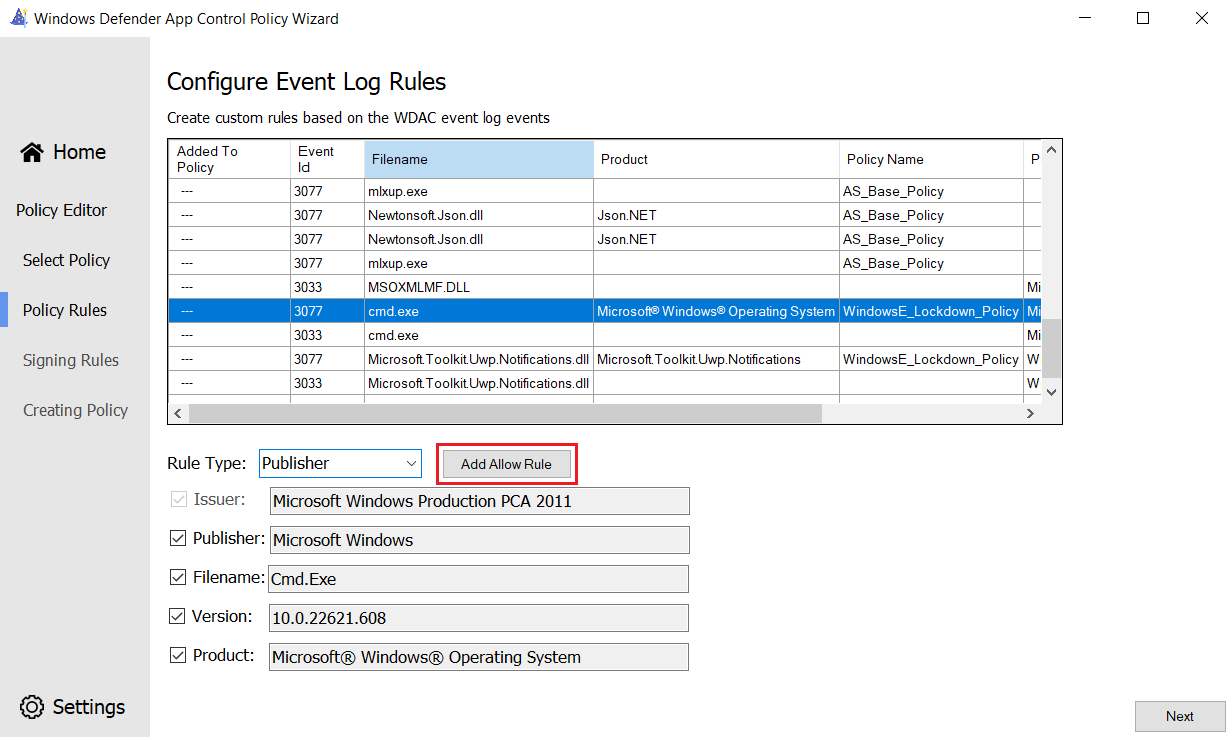Viewport: 1232px width, 740px height.
Task: Go to Policy Editor in sidebar
Action: click(x=61, y=210)
